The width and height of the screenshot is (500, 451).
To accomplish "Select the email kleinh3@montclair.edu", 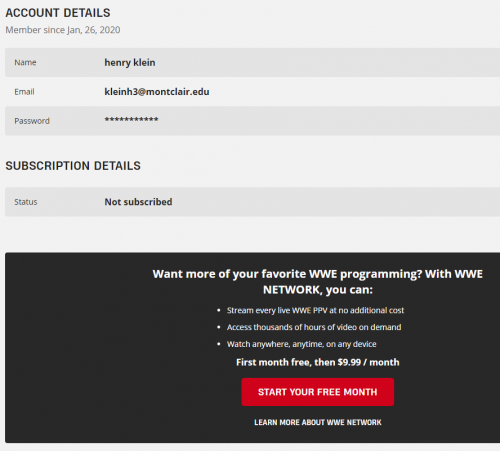I will 157,92.
